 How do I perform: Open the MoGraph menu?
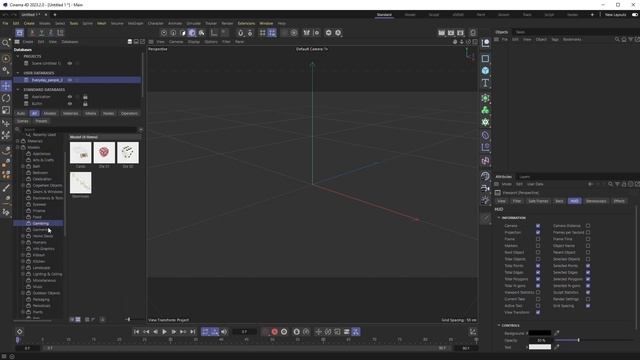click(136, 24)
